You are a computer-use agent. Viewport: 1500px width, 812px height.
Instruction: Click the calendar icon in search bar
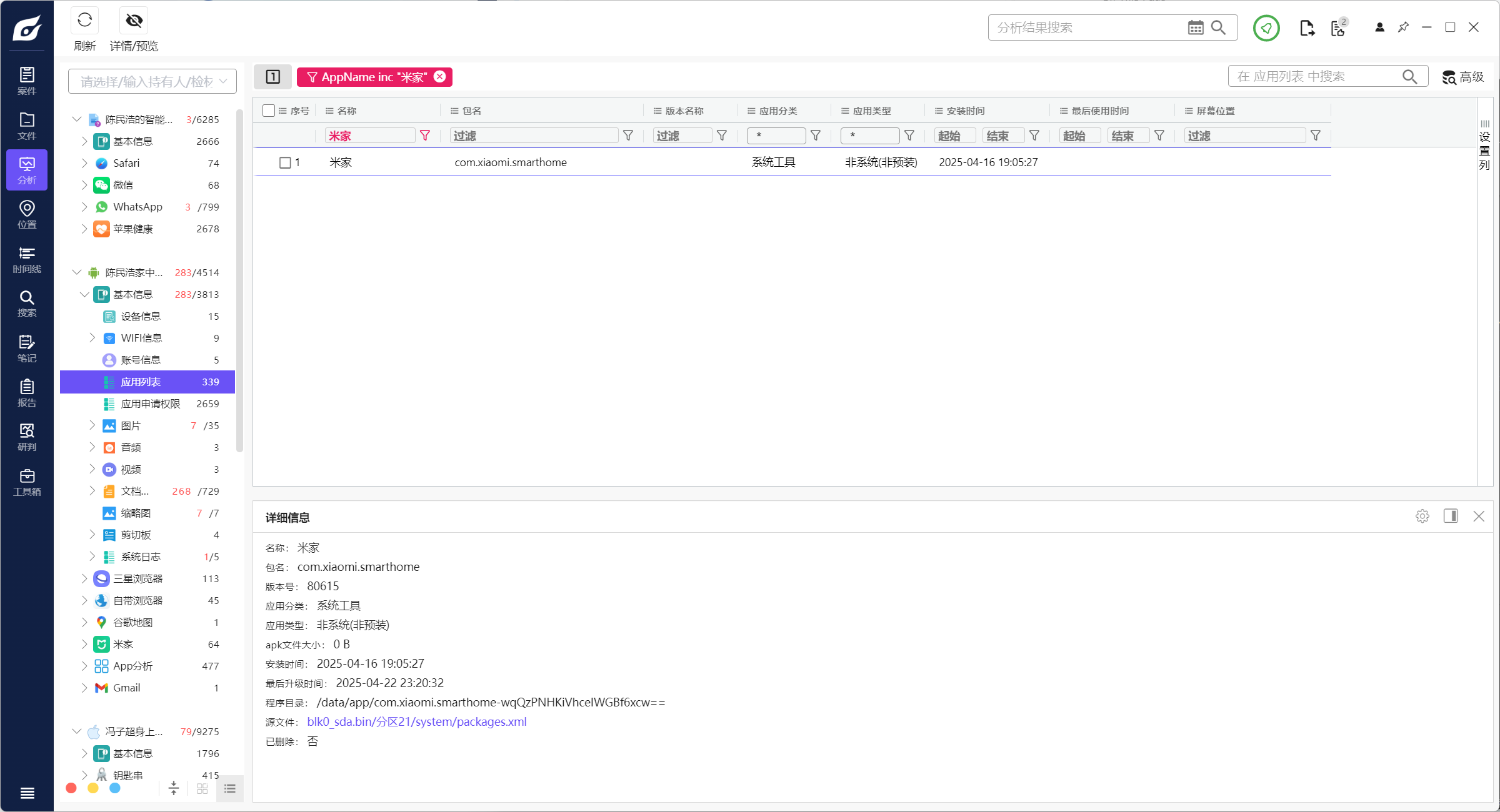pyautogui.click(x=1195, y=27)
